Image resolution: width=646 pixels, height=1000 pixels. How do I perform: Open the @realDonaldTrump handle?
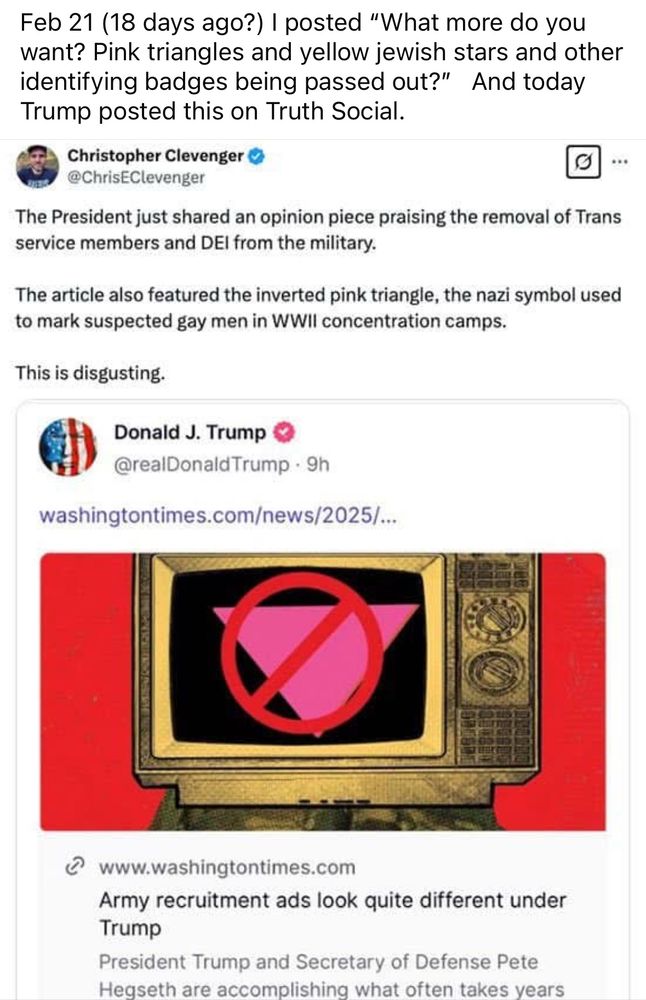coord(202,465)
